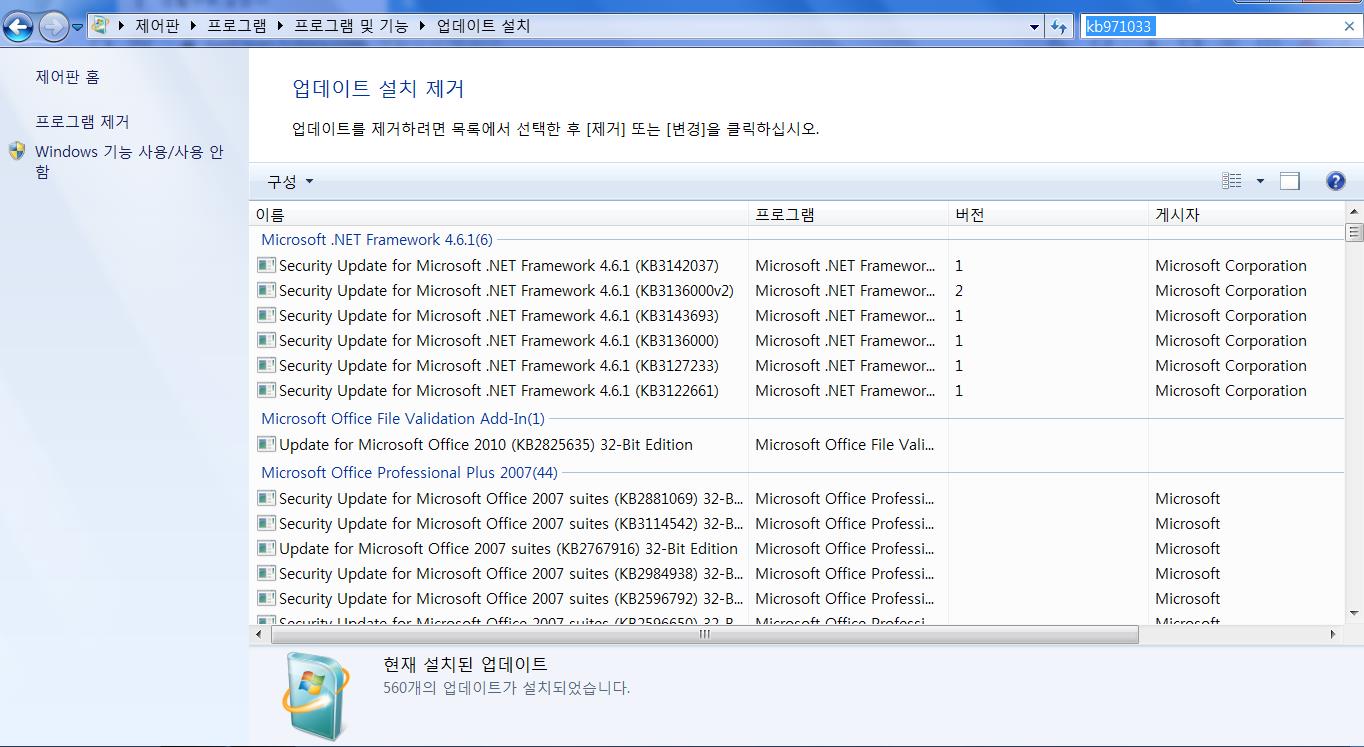This screenshot has height=747, width=1364.
Task: Select Office 2010 update KB2825635 row
Action: pyautogui.click(x=798, y=445)
